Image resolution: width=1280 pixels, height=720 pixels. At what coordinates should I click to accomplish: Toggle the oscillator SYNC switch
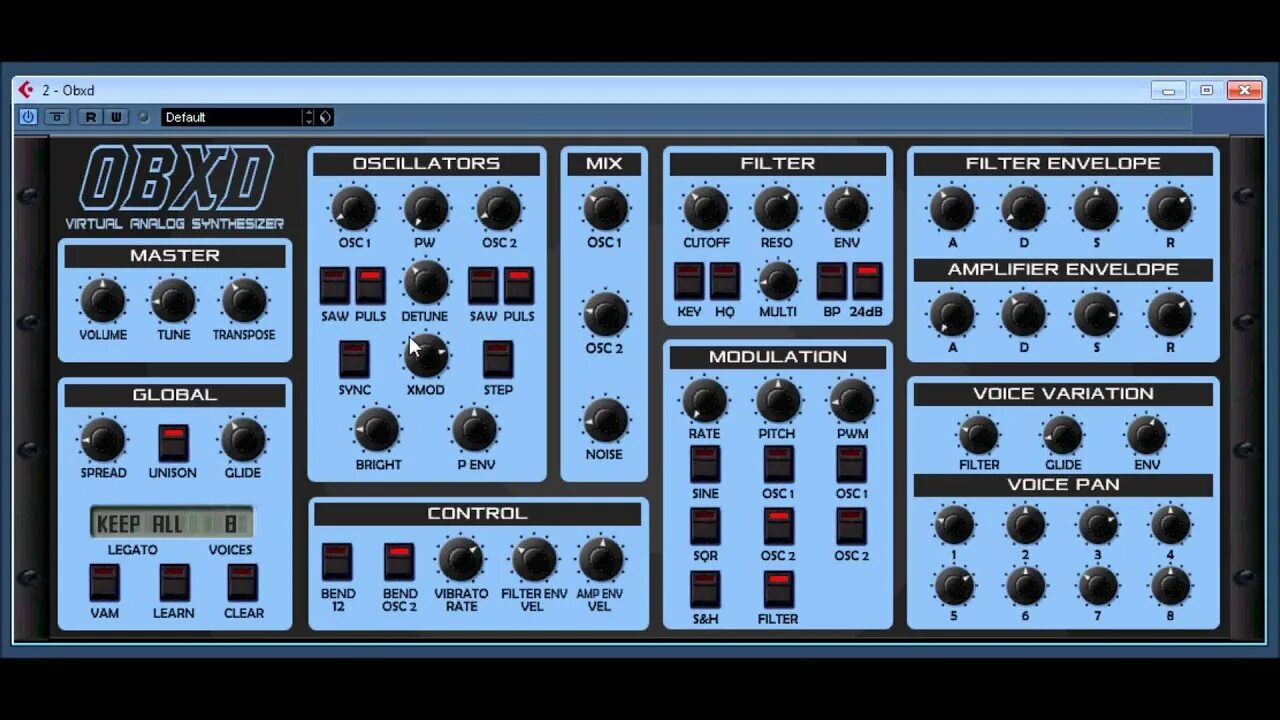(354, 360)
